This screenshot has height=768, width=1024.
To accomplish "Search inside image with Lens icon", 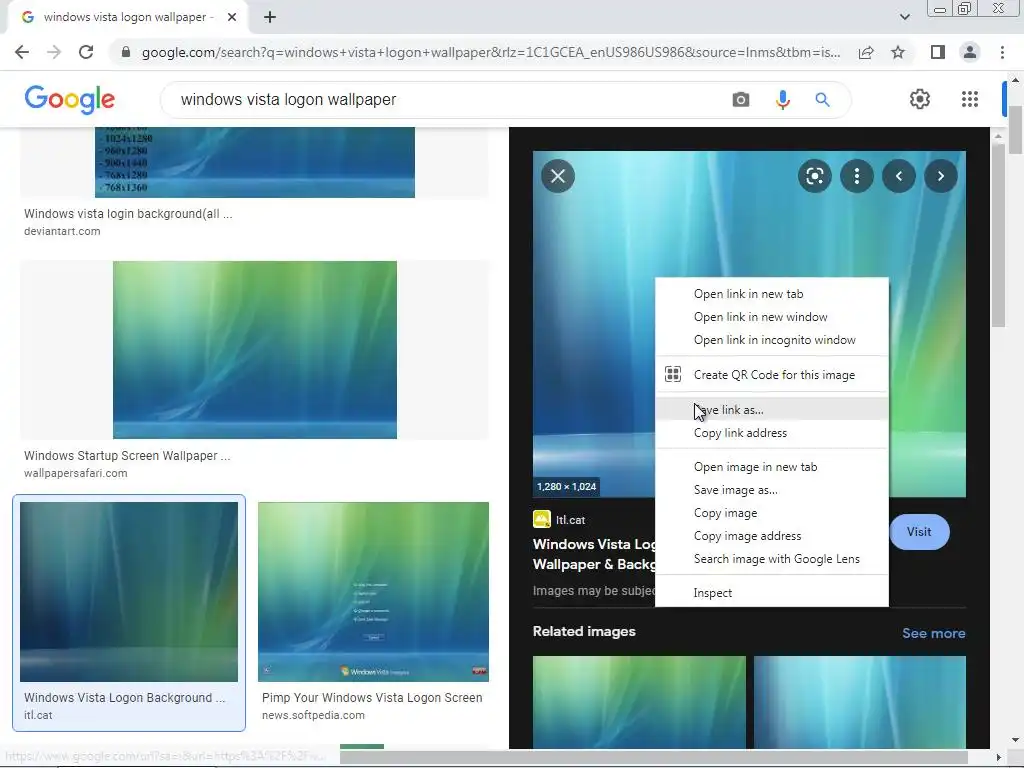I will tap(814, 176).
